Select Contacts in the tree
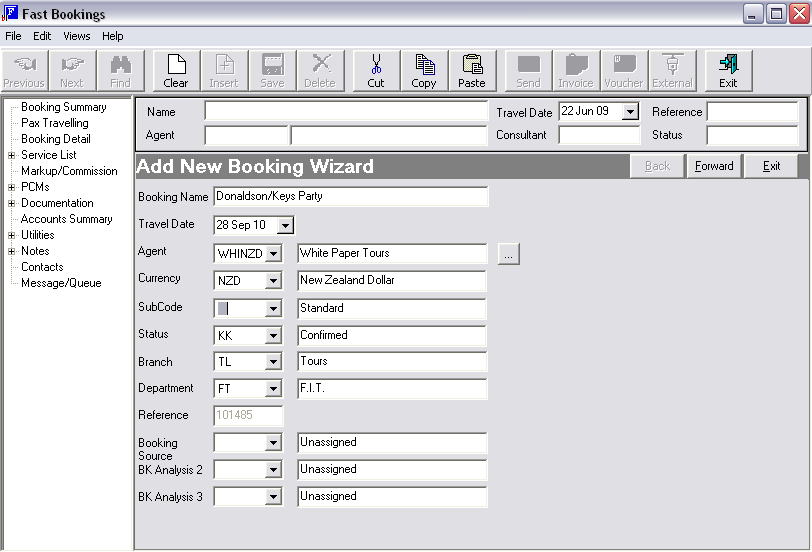Screen dimensions: 812x552 (42, 268)
